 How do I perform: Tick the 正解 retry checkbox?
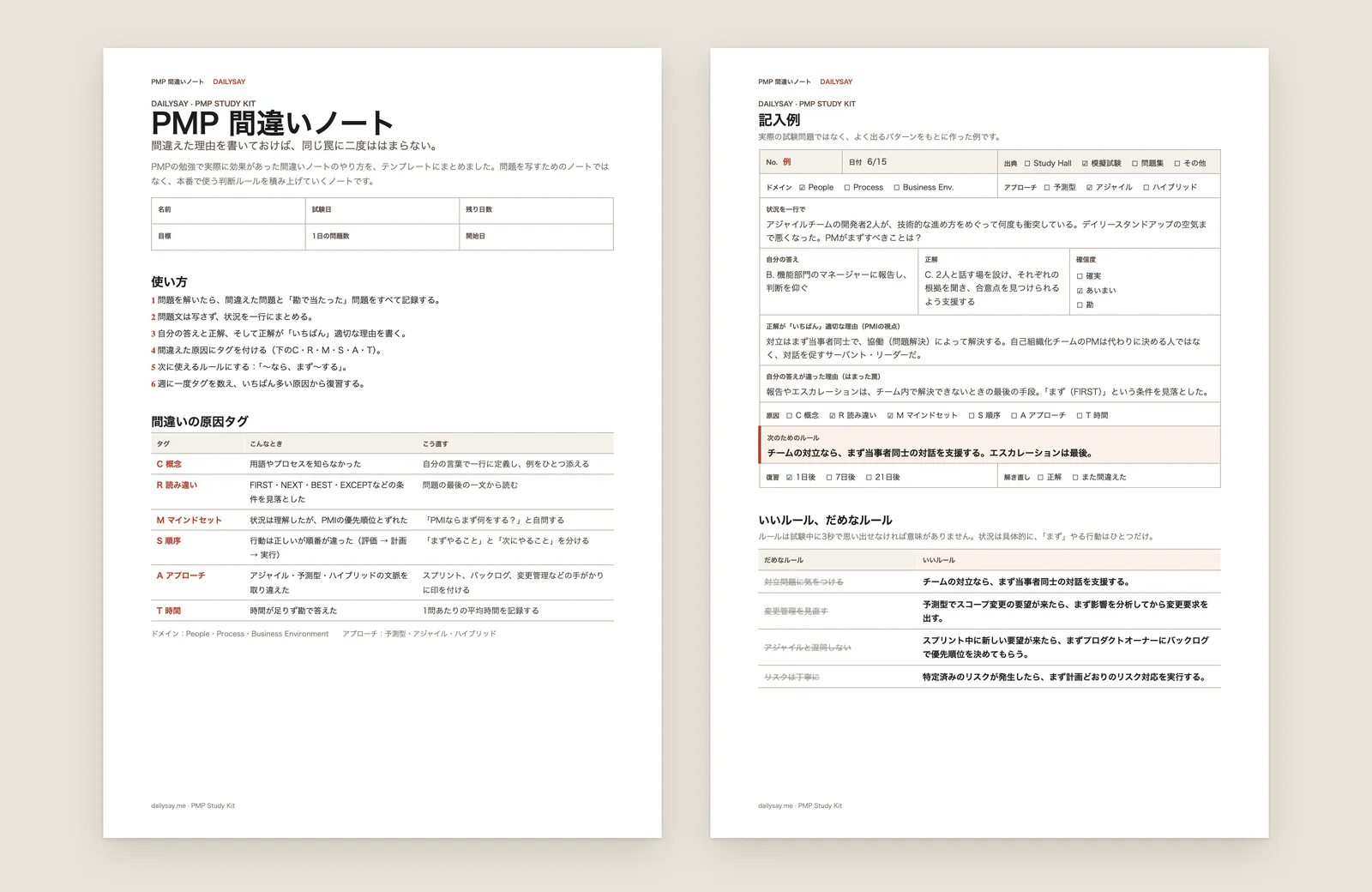(x=1040, y=477)
